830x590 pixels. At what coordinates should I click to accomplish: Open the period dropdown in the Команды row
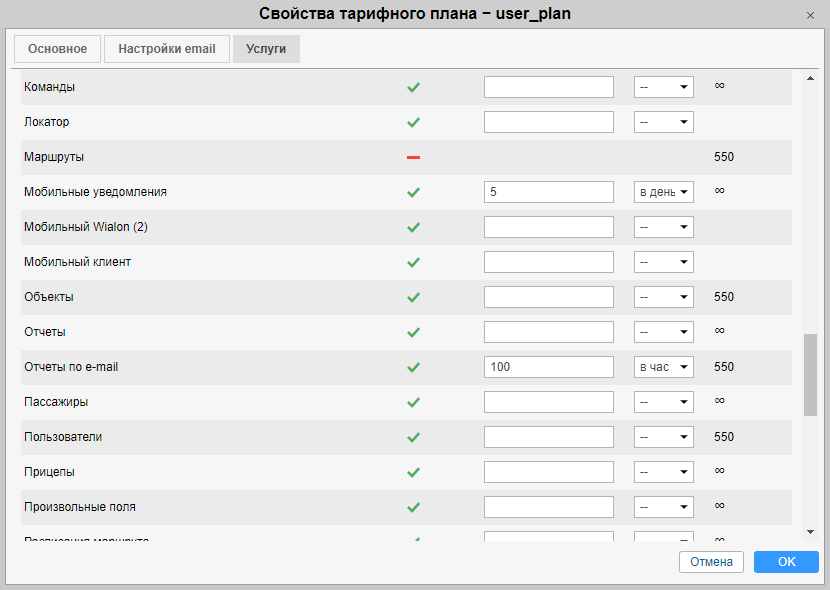(x=663, y=87)
